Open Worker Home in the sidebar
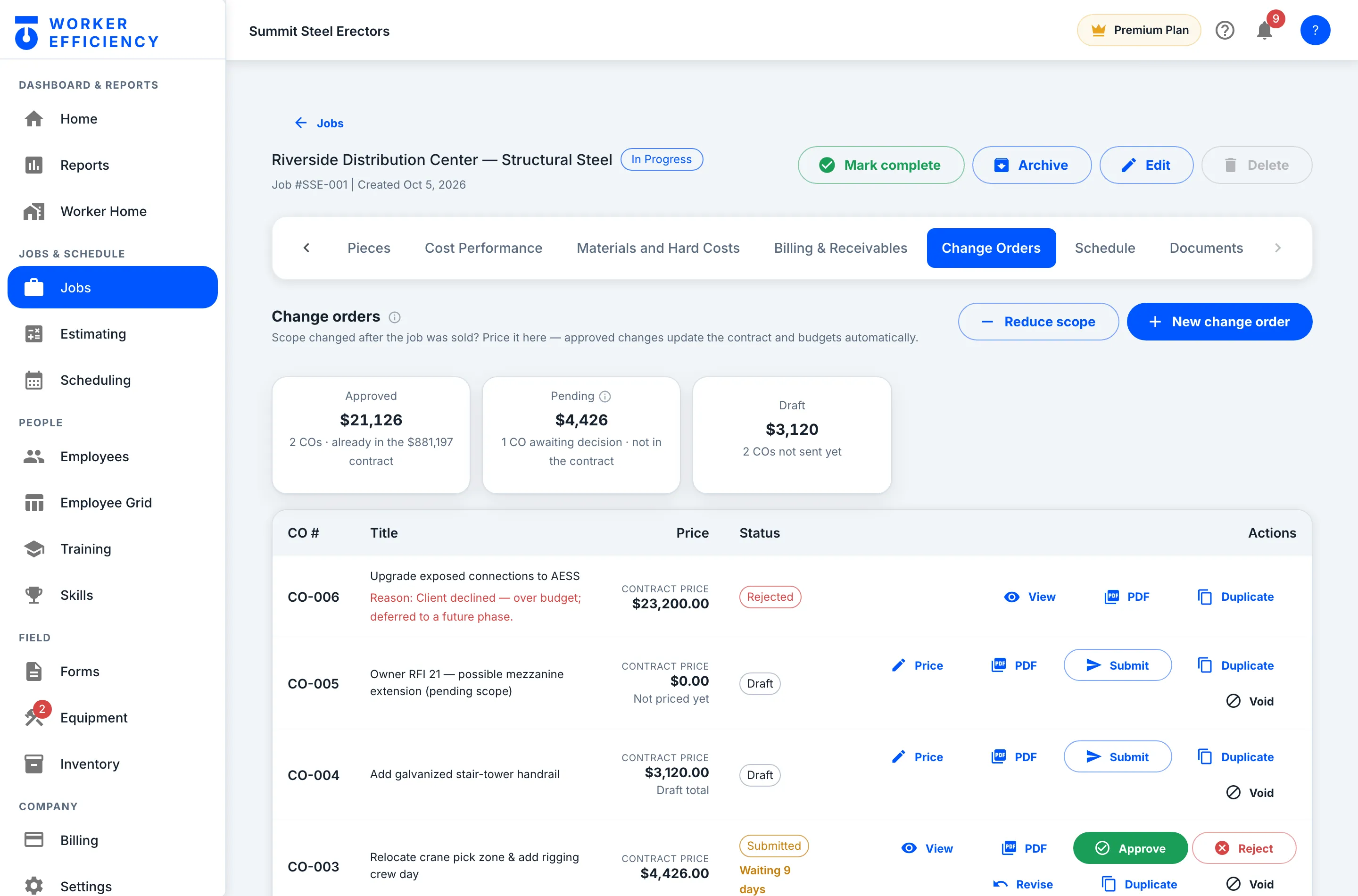Screen dimensions: 1358x896 pyautogui.click(x=113, y=211)
